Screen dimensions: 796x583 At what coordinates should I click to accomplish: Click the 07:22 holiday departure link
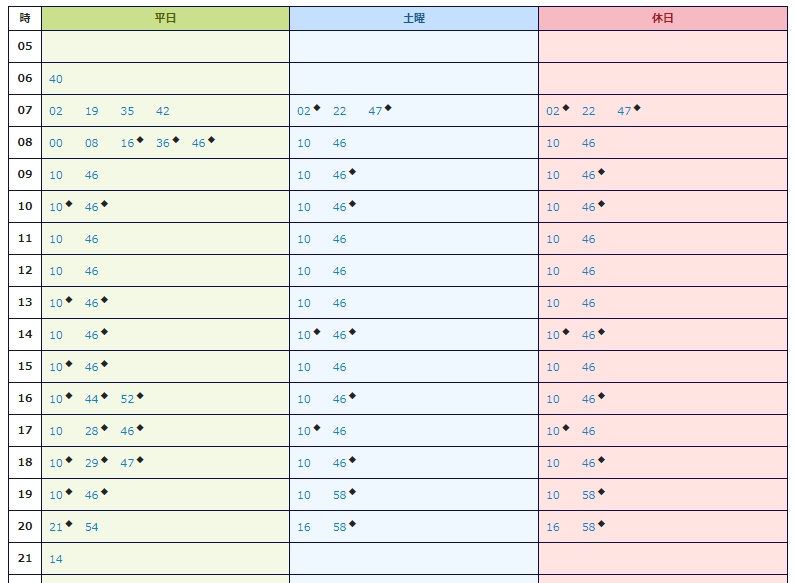589,112
